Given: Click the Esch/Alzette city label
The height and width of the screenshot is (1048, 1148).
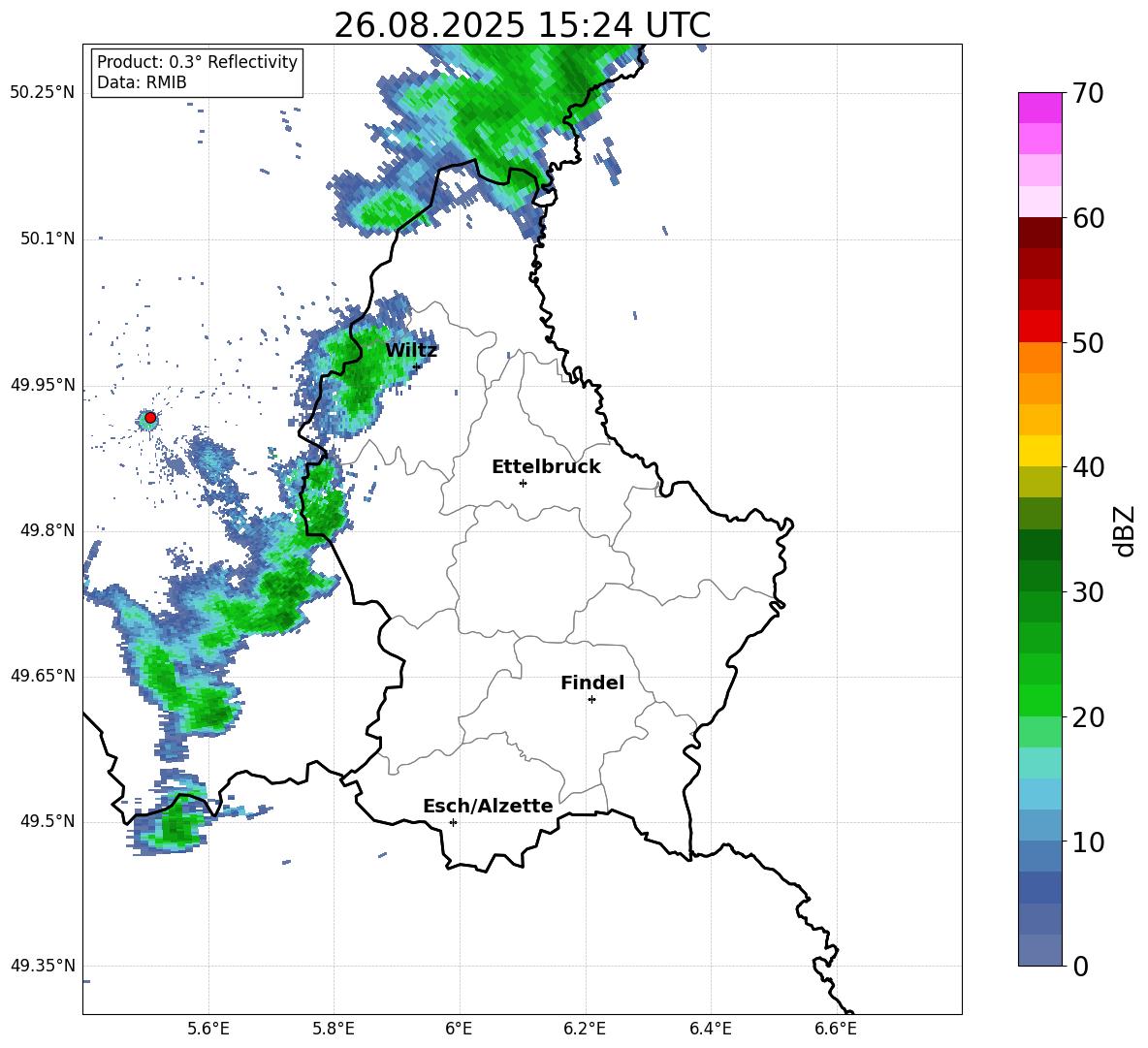Looking at the screenshot, I should coord(489,806).
